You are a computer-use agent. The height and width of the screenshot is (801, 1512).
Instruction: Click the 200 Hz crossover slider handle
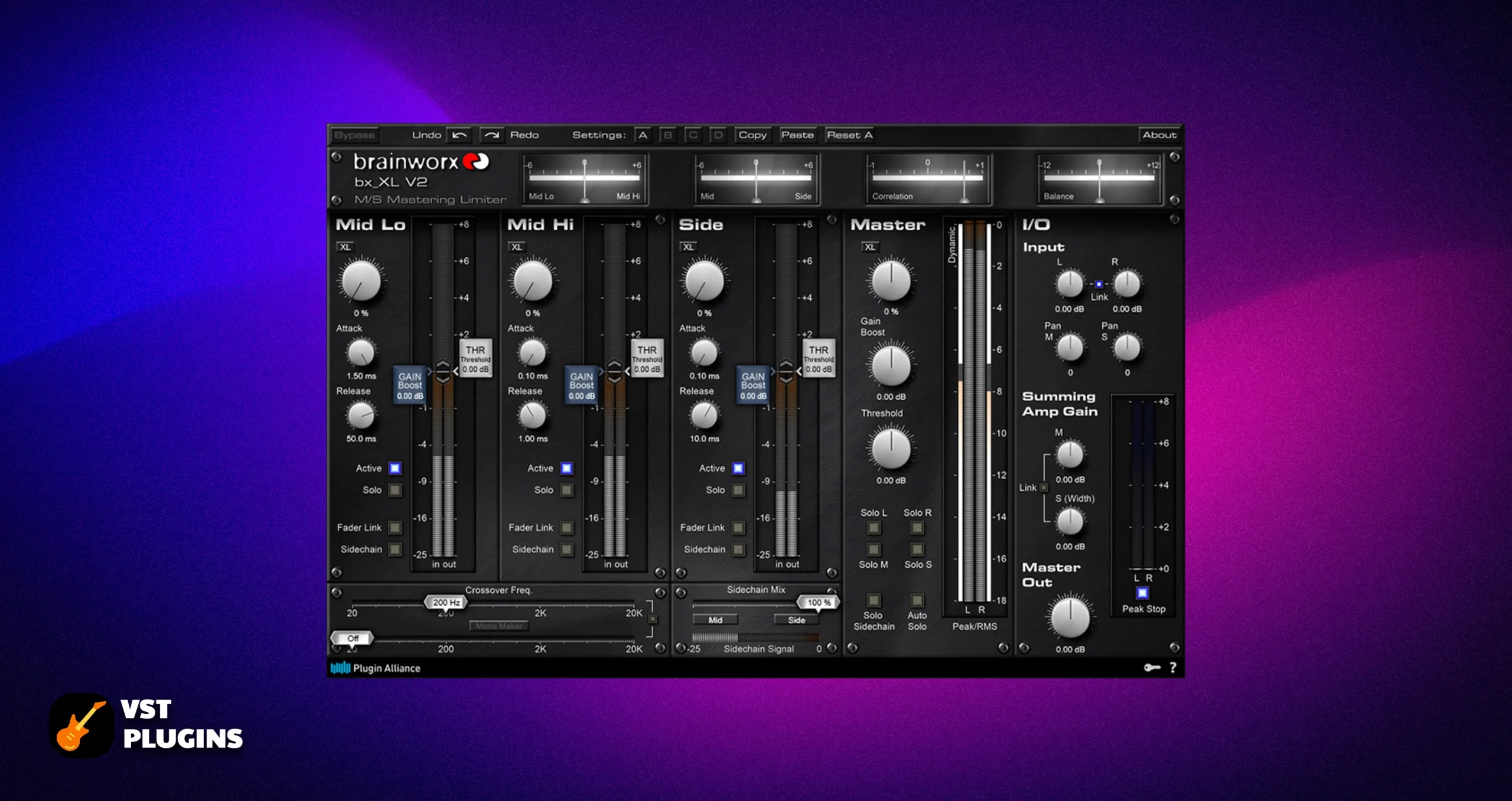446,603
